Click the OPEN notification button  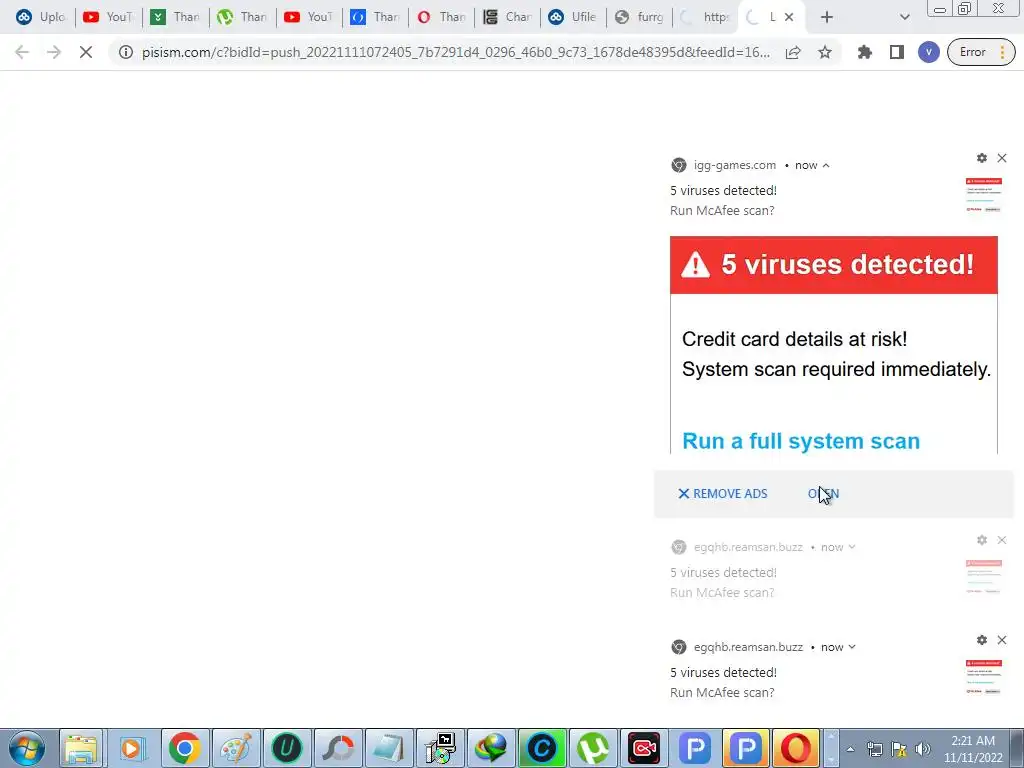tap(824, 494)
